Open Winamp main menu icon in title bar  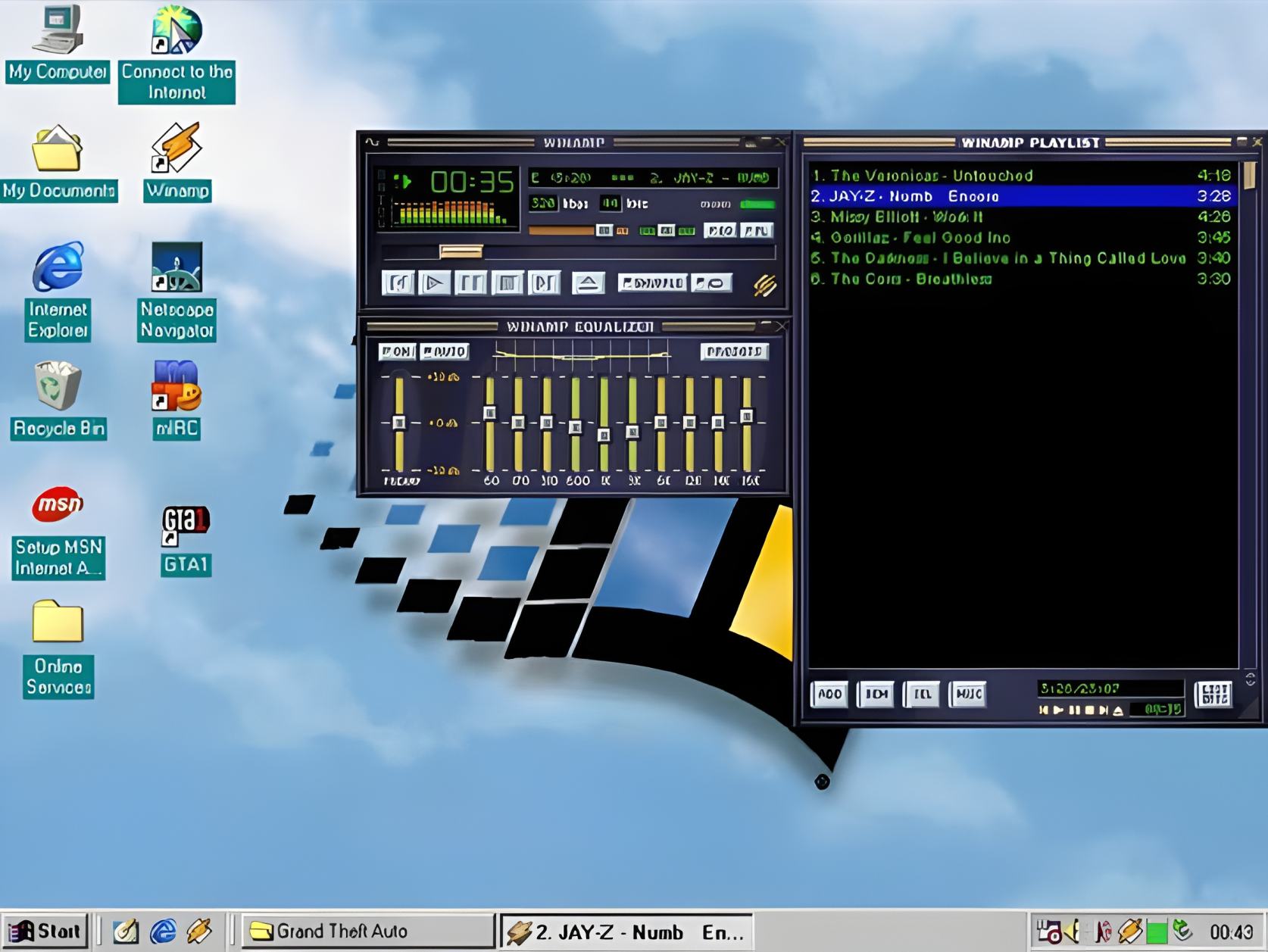click(x=372, y=142)
